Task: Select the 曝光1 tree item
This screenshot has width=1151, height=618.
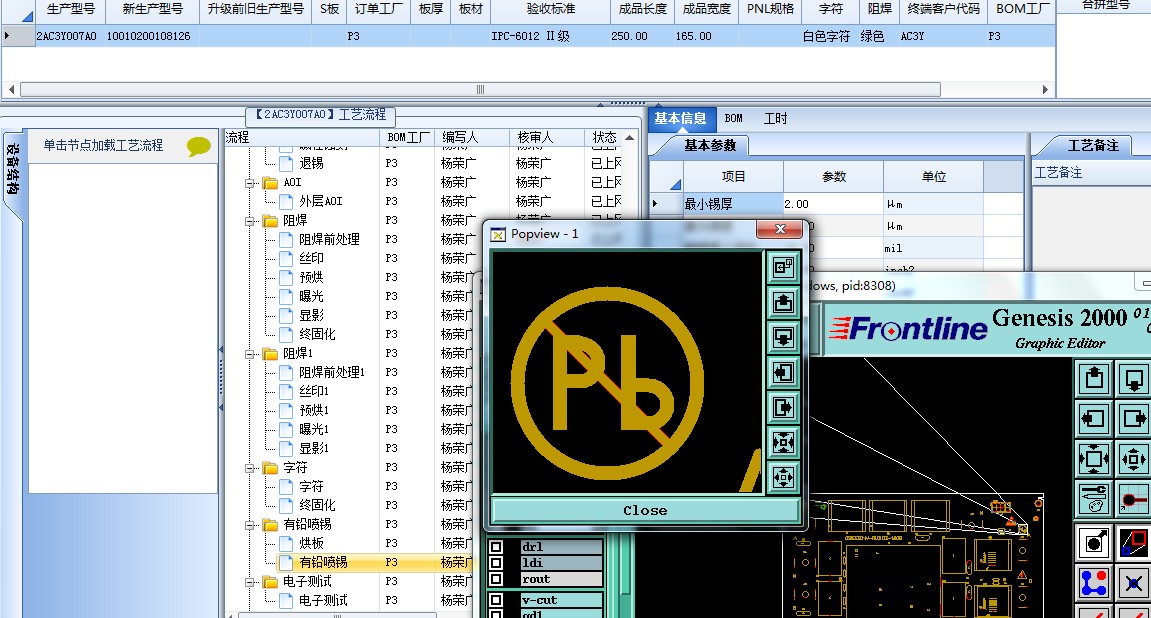Action: (x=313, y=429)
